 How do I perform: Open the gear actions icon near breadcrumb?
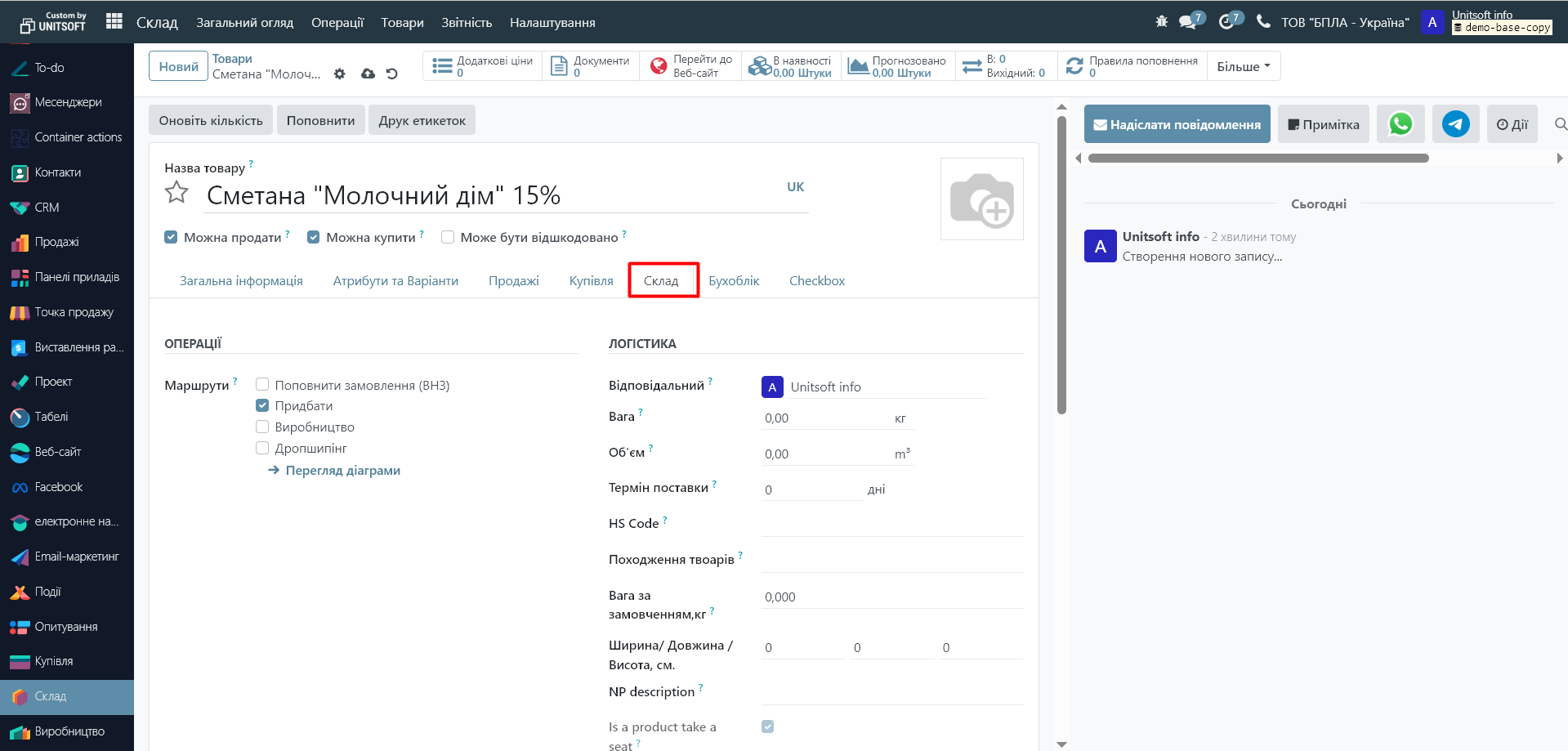point(340,74)
